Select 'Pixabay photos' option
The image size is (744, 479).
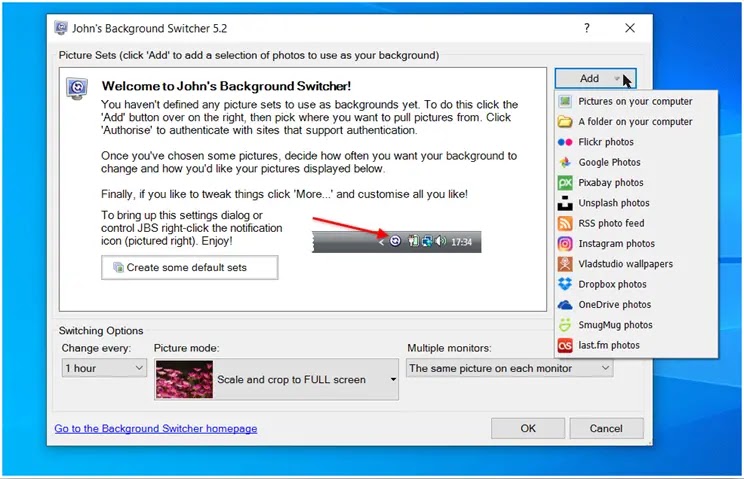[x=636, y=183]
